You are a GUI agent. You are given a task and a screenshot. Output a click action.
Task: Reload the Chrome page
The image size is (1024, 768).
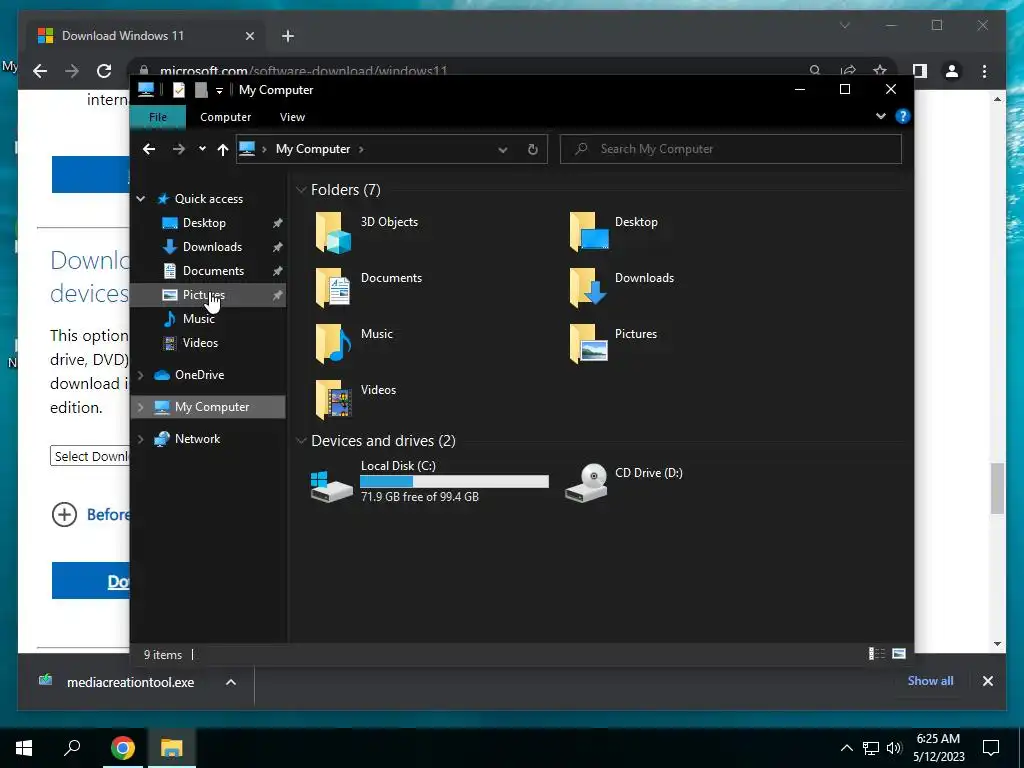pos(104,71)
